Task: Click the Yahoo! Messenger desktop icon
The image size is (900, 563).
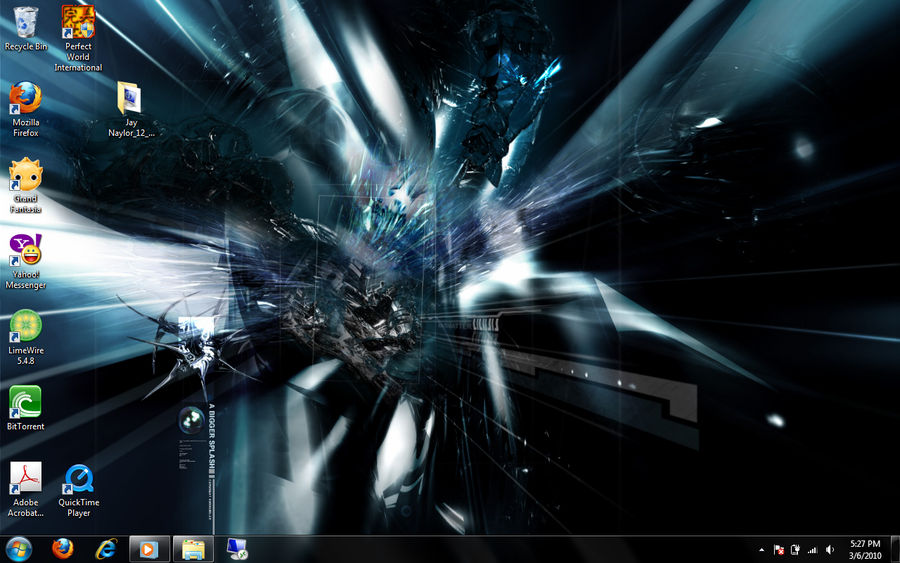Action: (25, 262)
